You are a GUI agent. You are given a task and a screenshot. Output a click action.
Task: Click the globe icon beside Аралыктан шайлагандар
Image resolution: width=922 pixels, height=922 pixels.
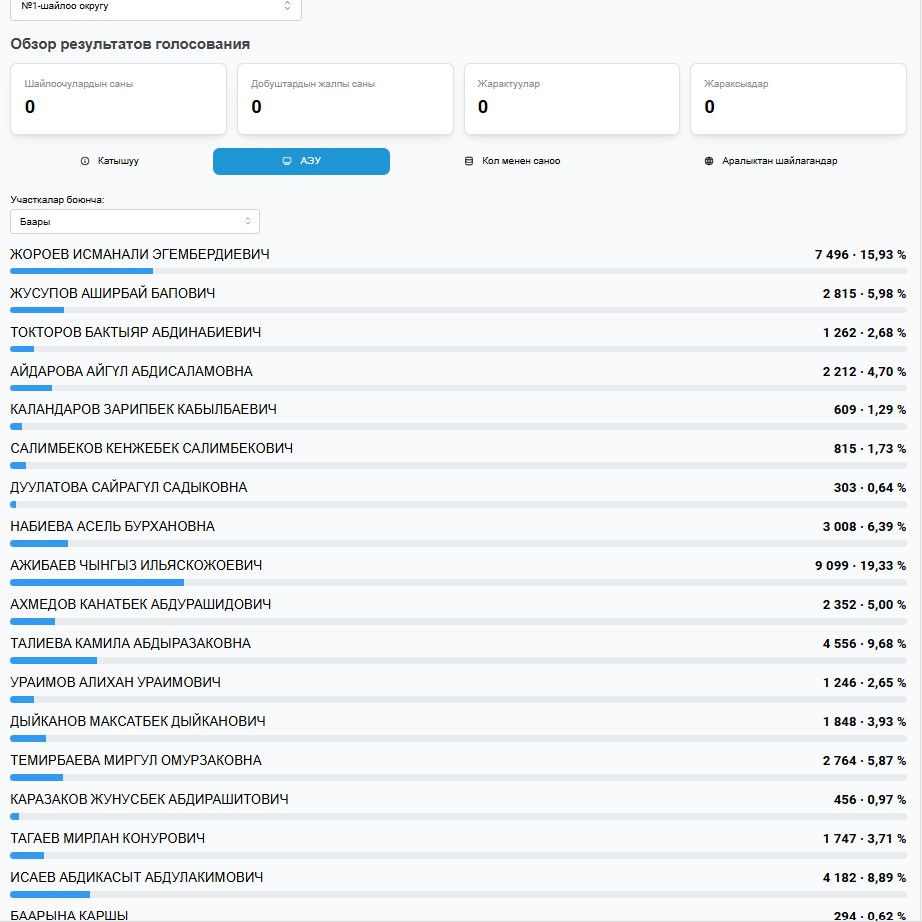[x=710, y=161]
